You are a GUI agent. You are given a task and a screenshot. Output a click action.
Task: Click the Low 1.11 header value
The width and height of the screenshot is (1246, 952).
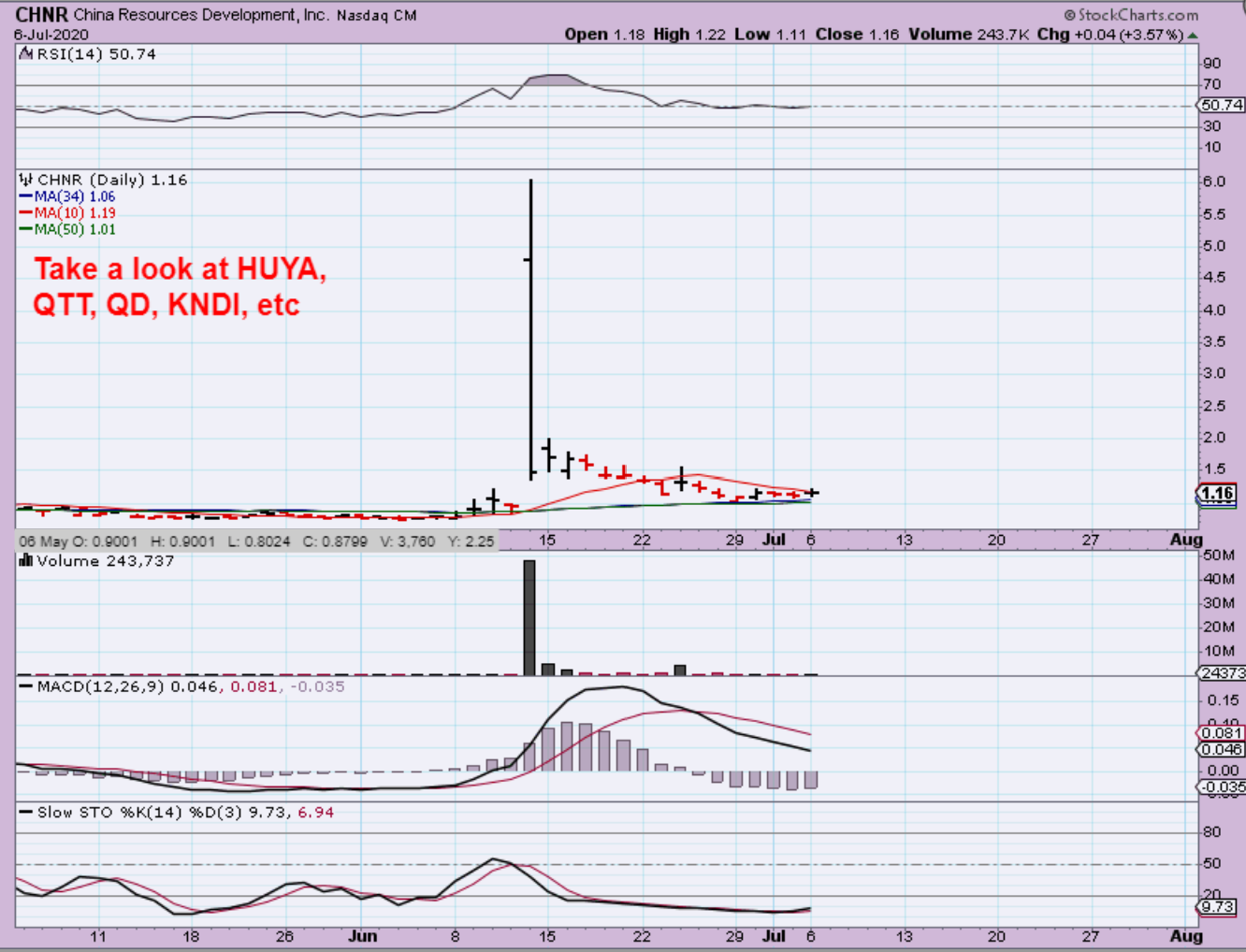[770, 35]
